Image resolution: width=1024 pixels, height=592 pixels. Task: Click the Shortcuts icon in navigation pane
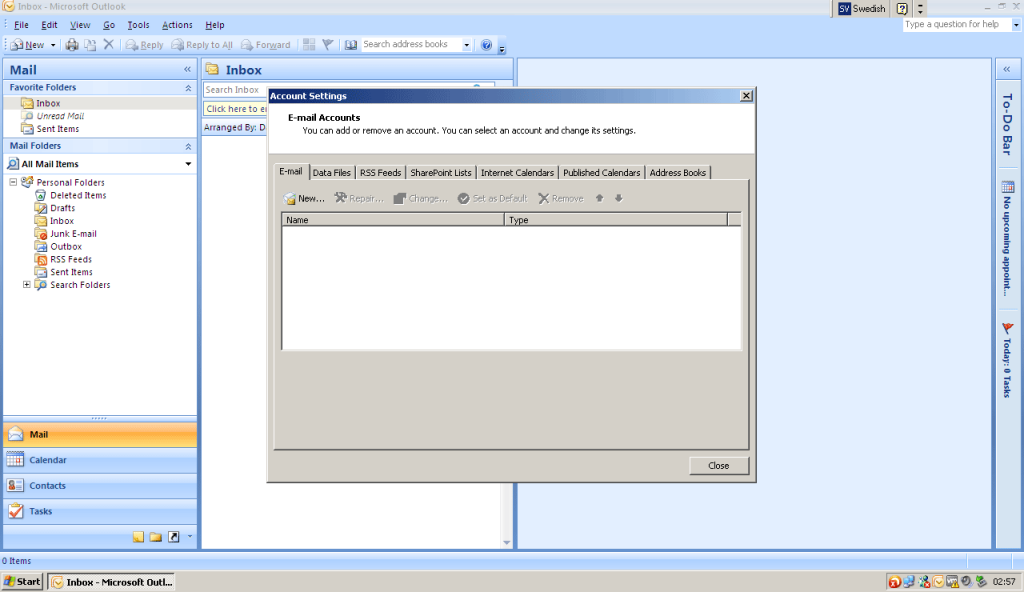(x=174, y=536)
